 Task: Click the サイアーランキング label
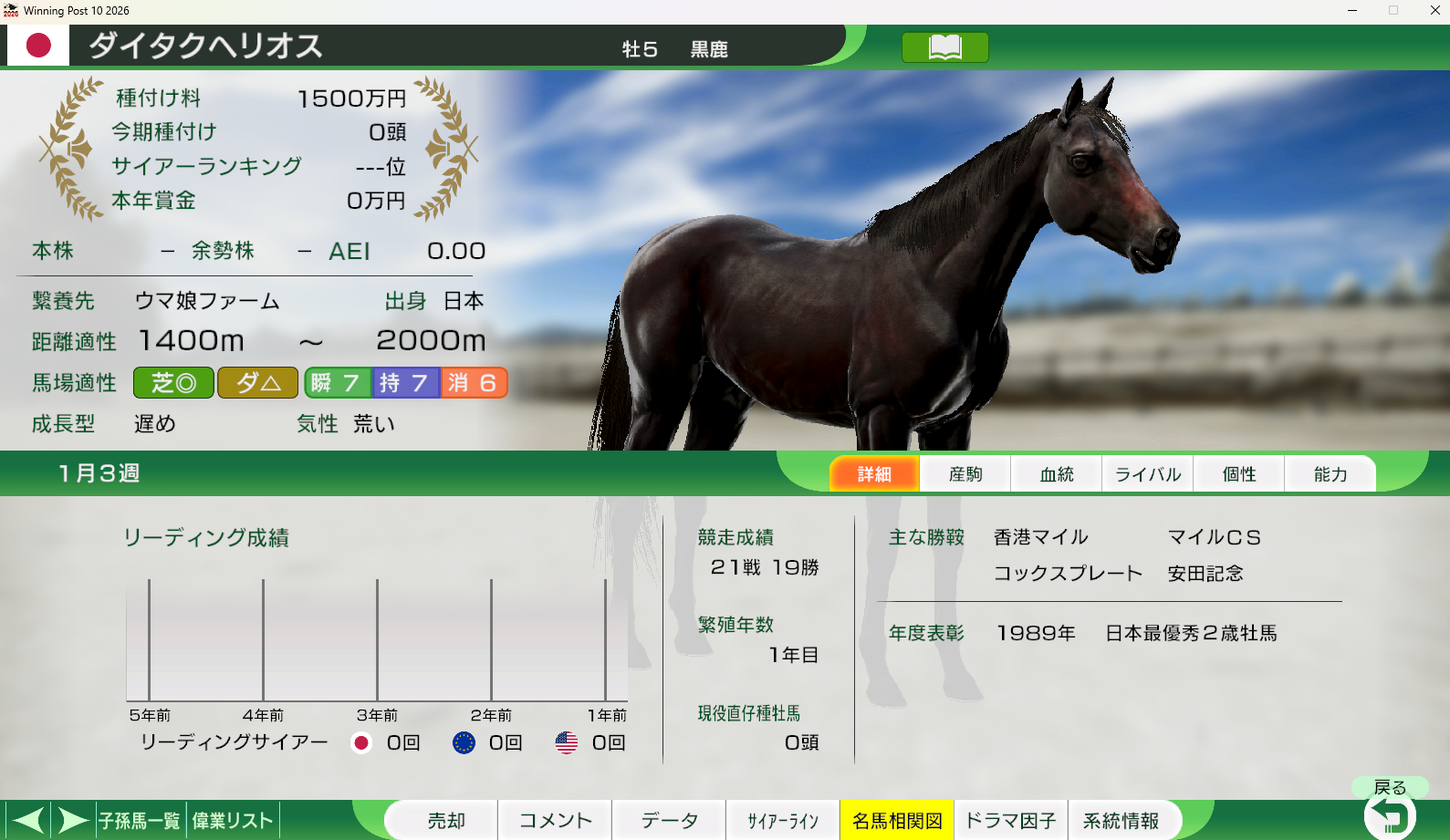tap(206, 166)
